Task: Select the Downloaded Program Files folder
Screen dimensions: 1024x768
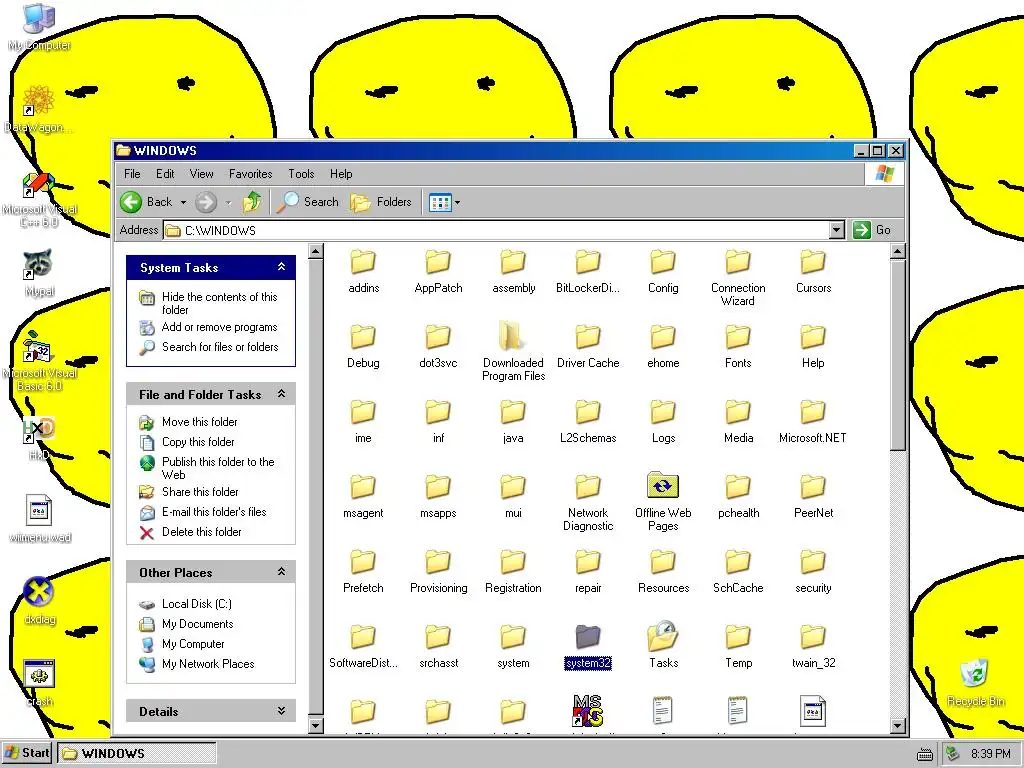Action: tap(513, 337)
